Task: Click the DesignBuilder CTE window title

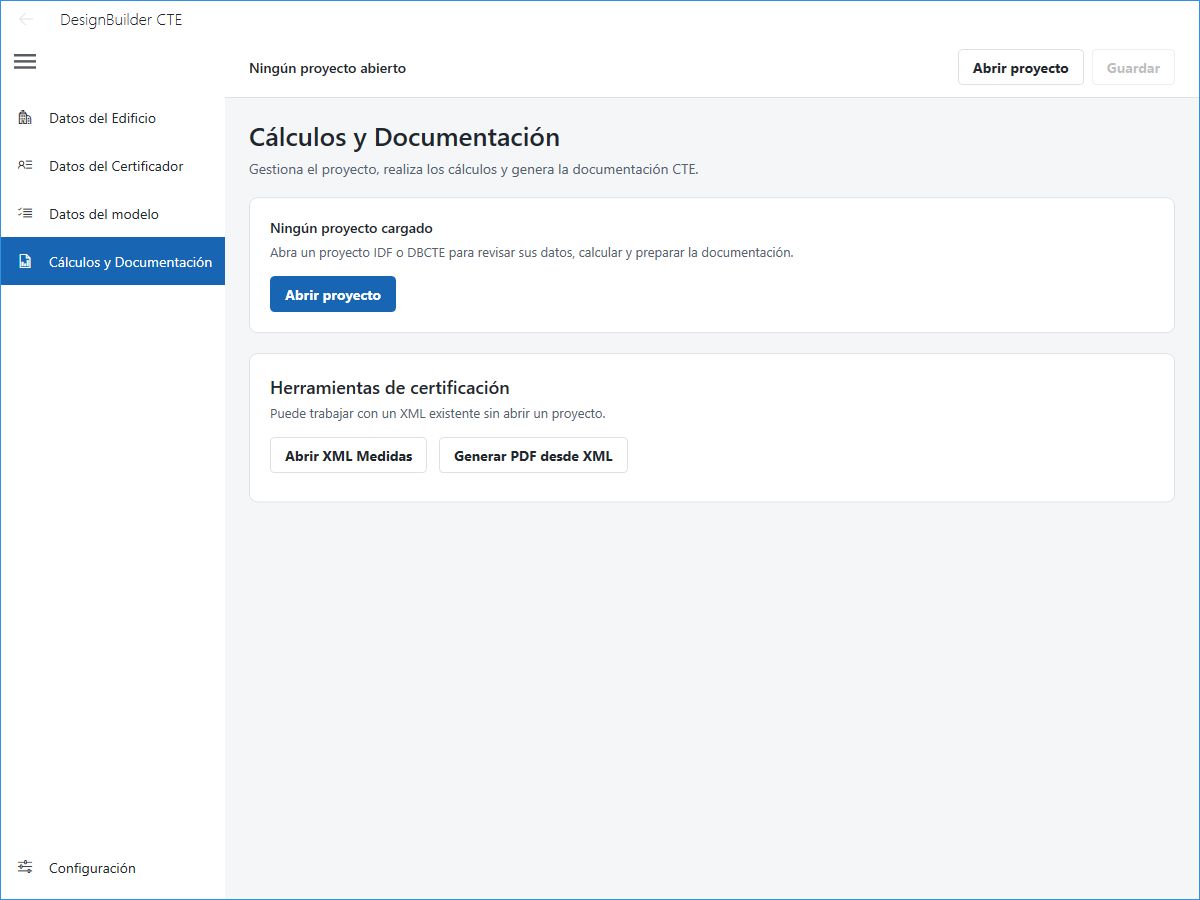Action: [121, 19]
